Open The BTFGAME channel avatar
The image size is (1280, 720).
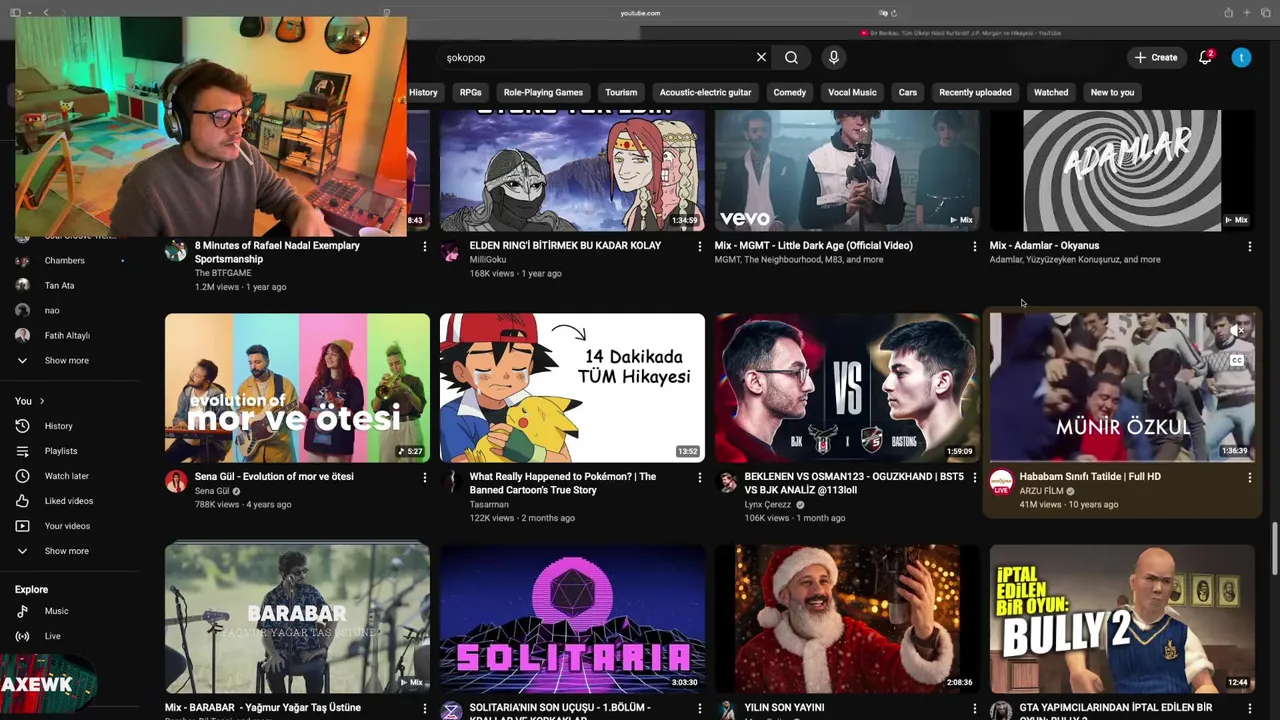click(x=176, y=251)
